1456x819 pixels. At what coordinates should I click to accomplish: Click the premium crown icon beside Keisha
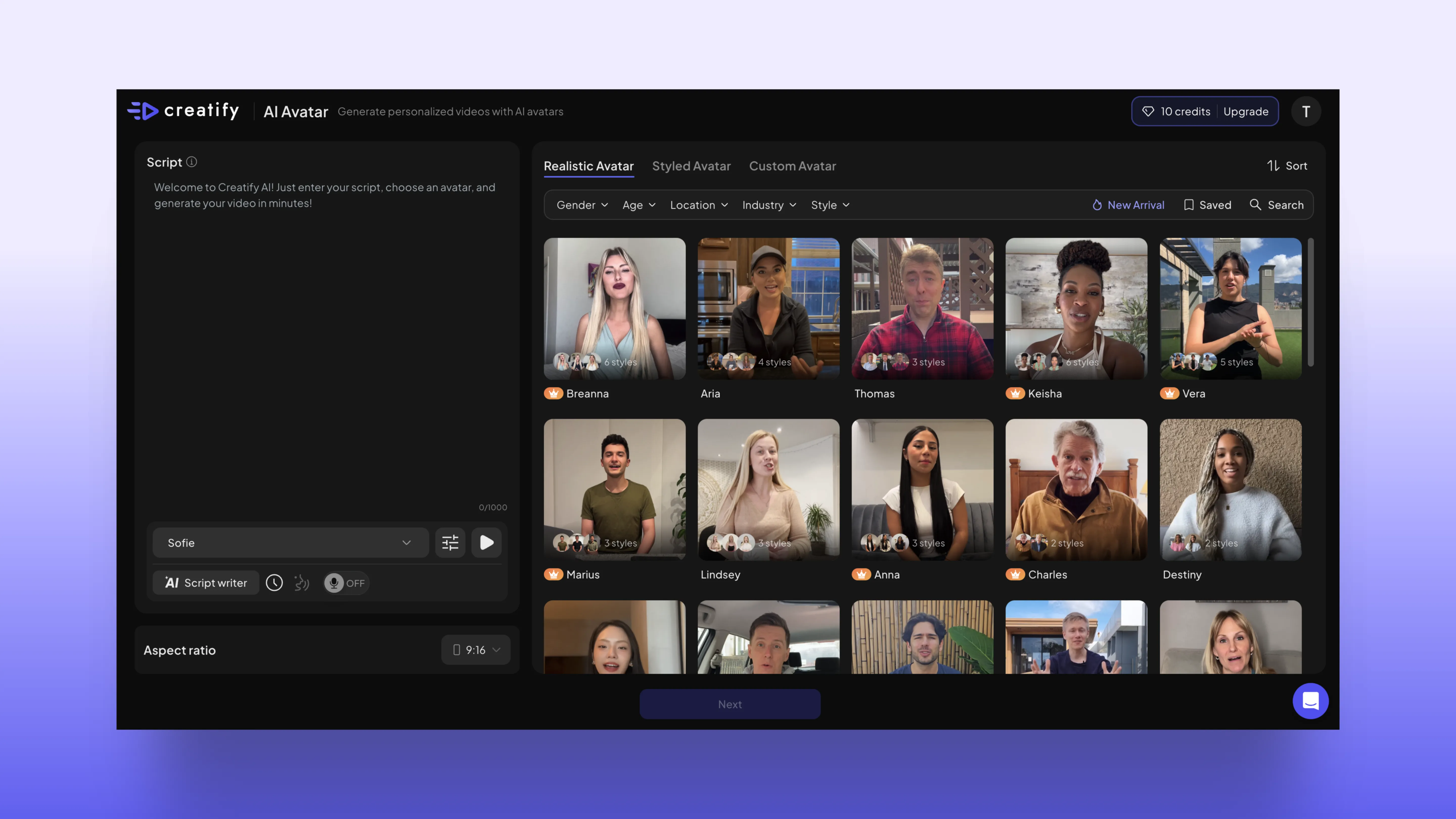pyautogui.click(x=1015, y=393)
